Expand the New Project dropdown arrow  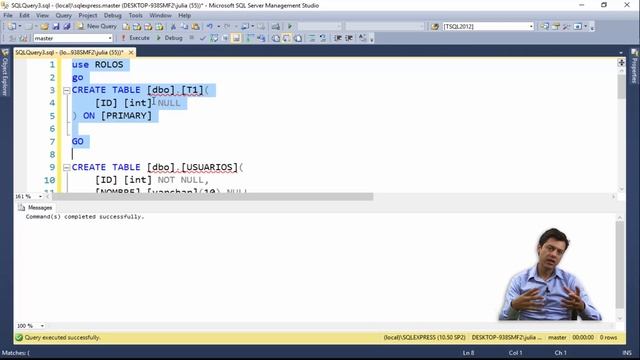pyautogui.click(x=20, y=27)
